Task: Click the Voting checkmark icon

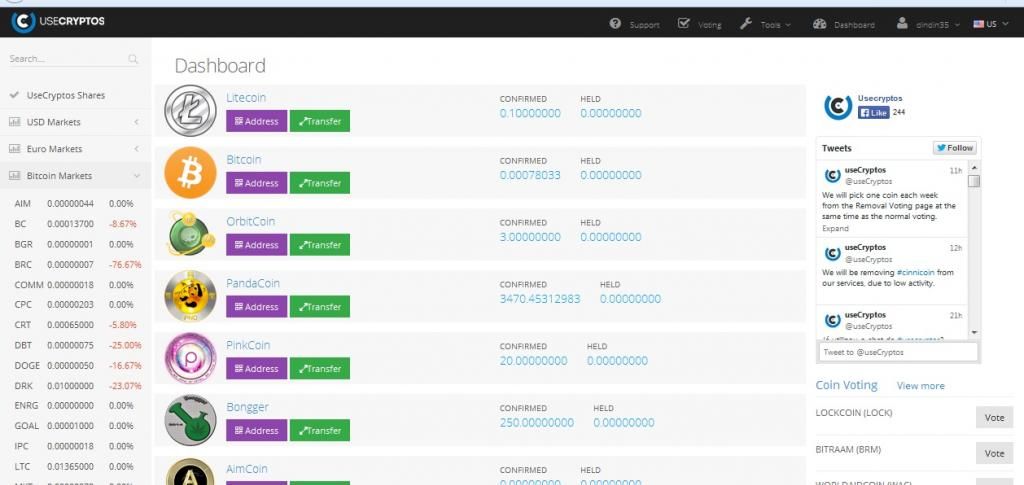Action: (684, 23)
